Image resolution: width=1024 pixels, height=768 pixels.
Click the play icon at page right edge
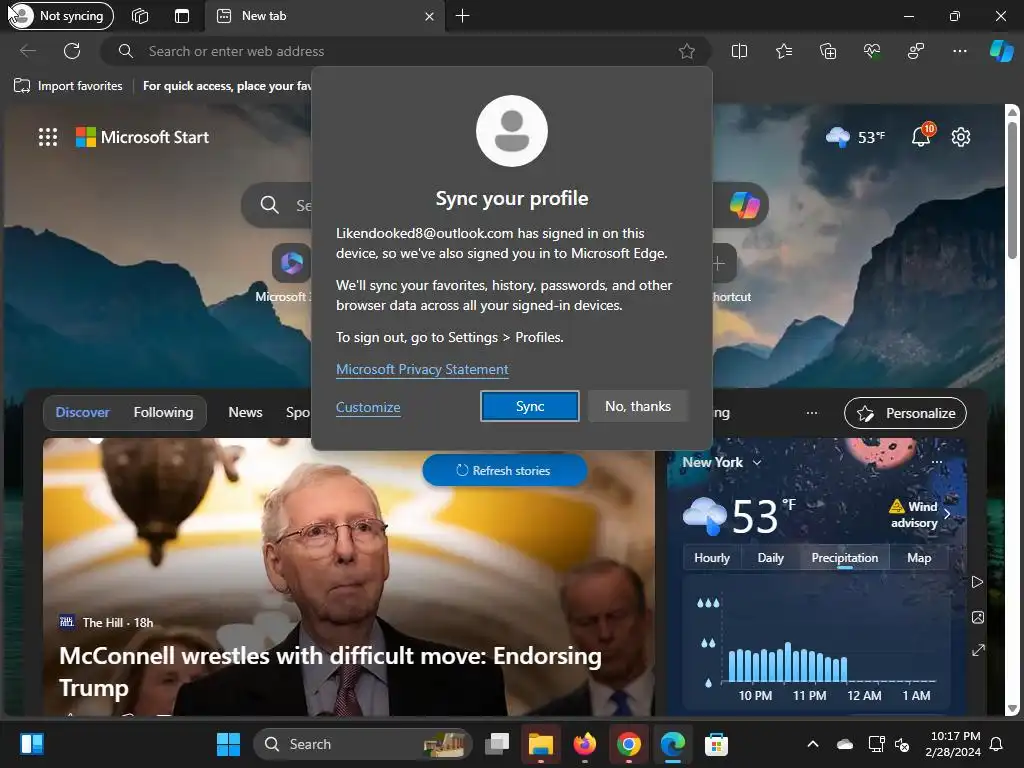point(978,582)
